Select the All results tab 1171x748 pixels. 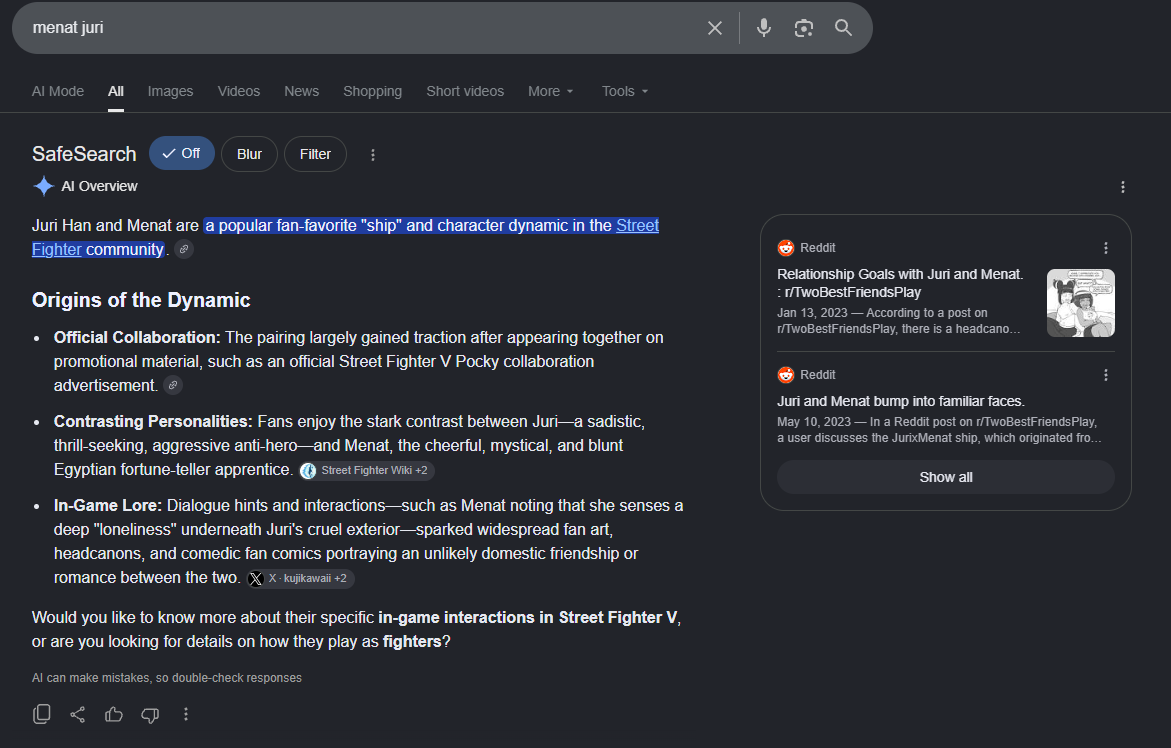pos(116,91)
